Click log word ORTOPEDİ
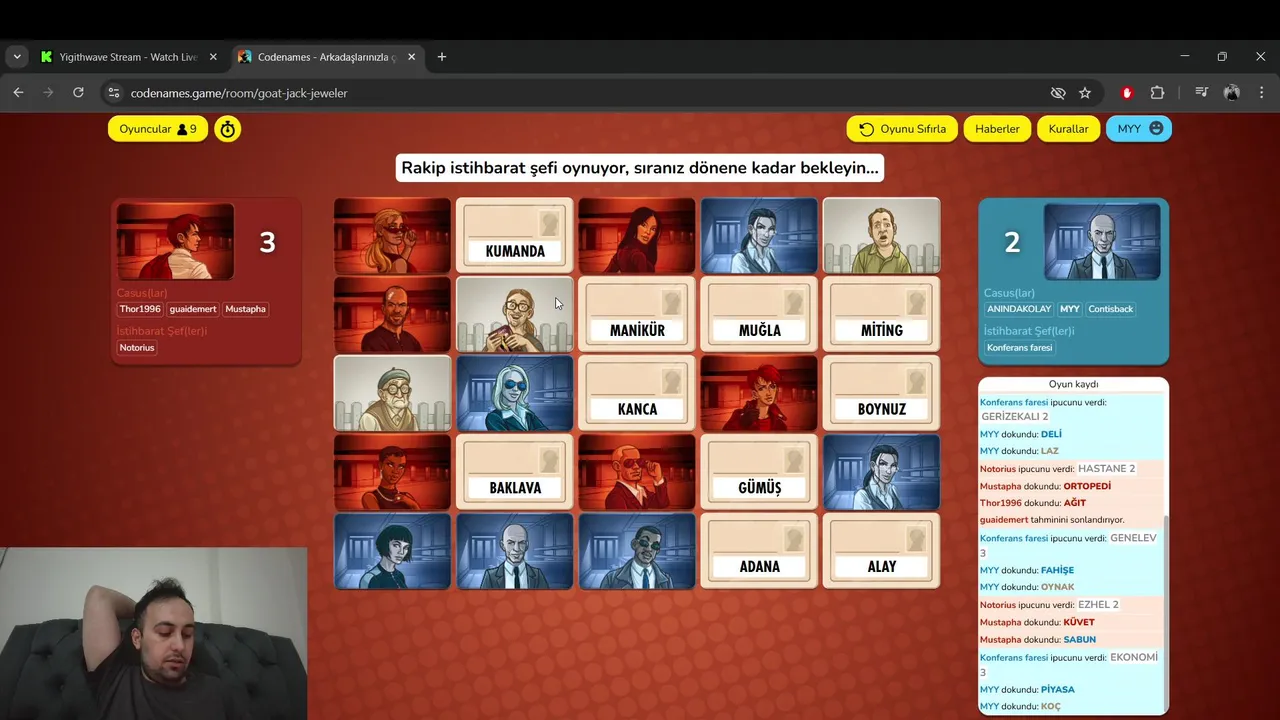The image size is (1280, 720). pos(1087,486)
